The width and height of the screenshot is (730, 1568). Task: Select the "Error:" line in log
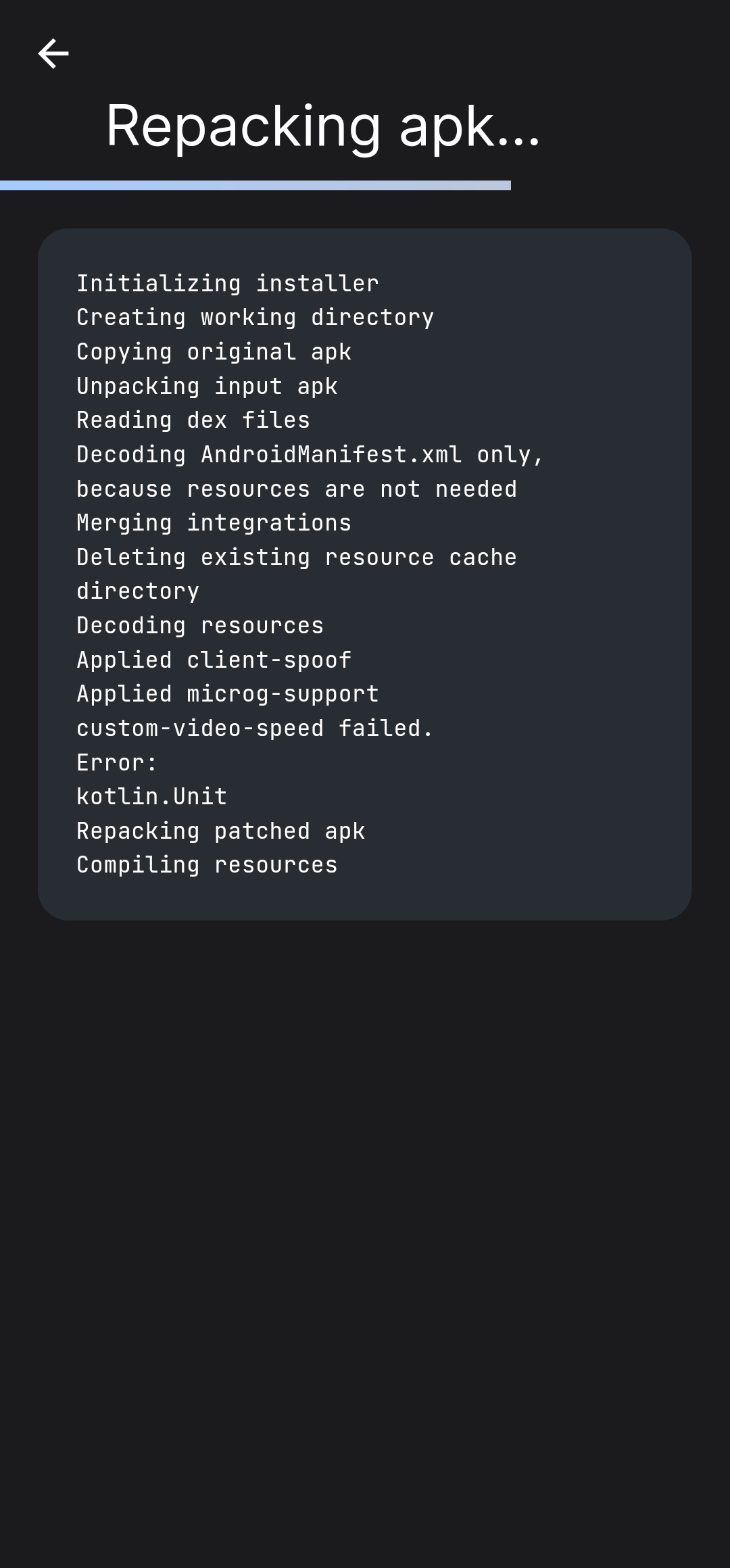pyautogui.click(x=117, y=763)
